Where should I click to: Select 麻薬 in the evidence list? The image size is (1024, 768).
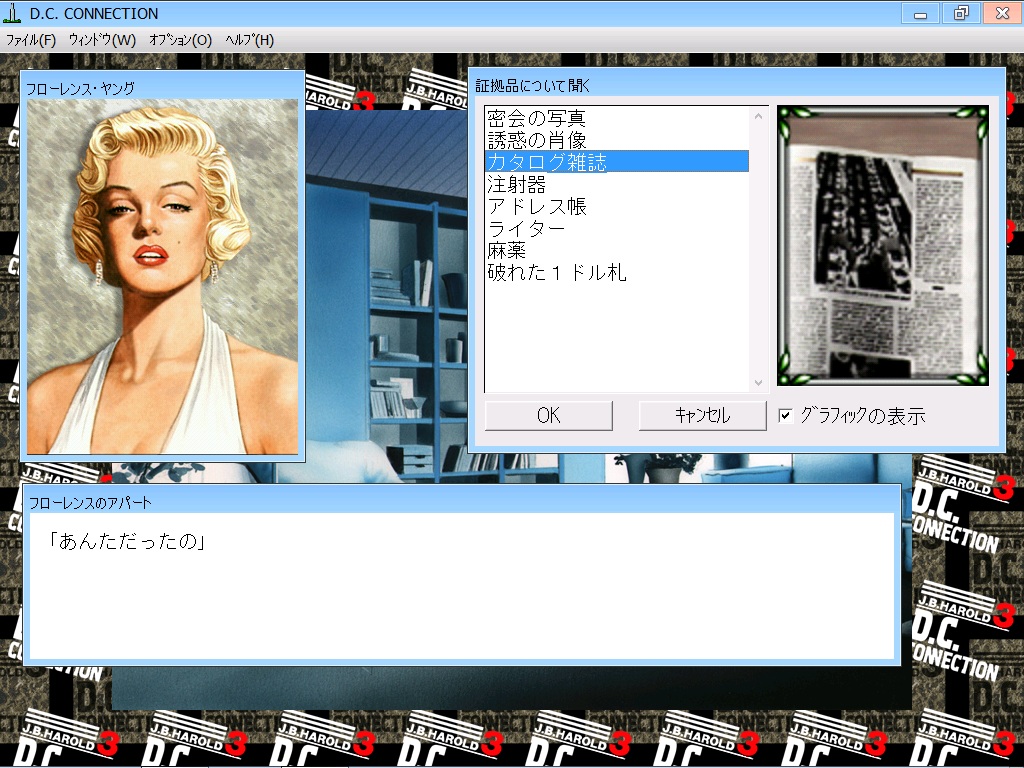coord(616,250)
